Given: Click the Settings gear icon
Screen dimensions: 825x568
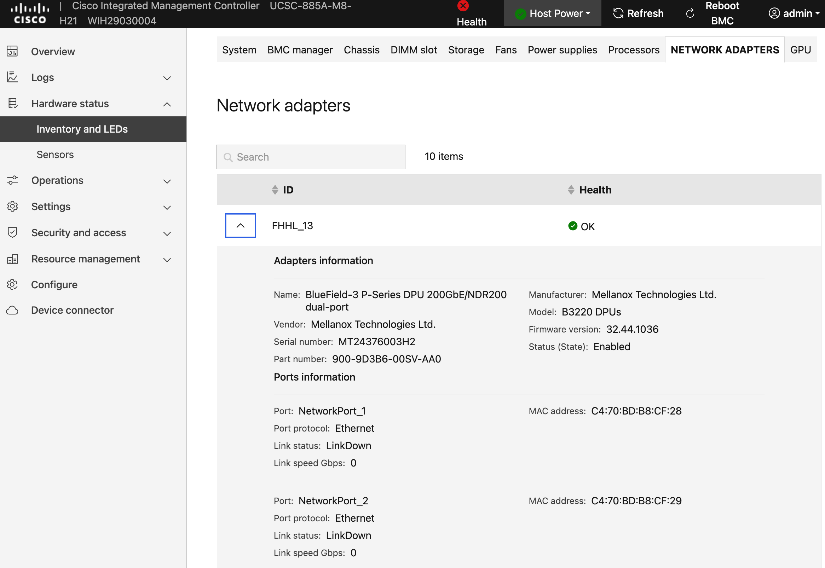Looking at the screenshot, I should pos(13,206).
